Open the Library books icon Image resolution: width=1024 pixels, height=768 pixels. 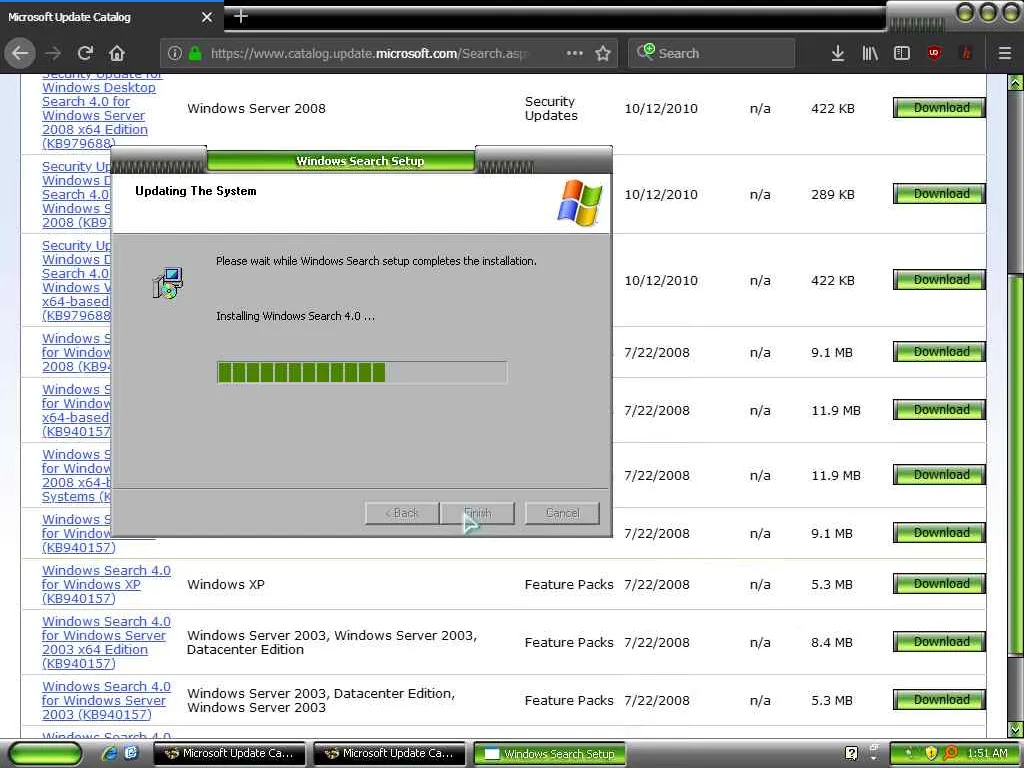point(870,54)
